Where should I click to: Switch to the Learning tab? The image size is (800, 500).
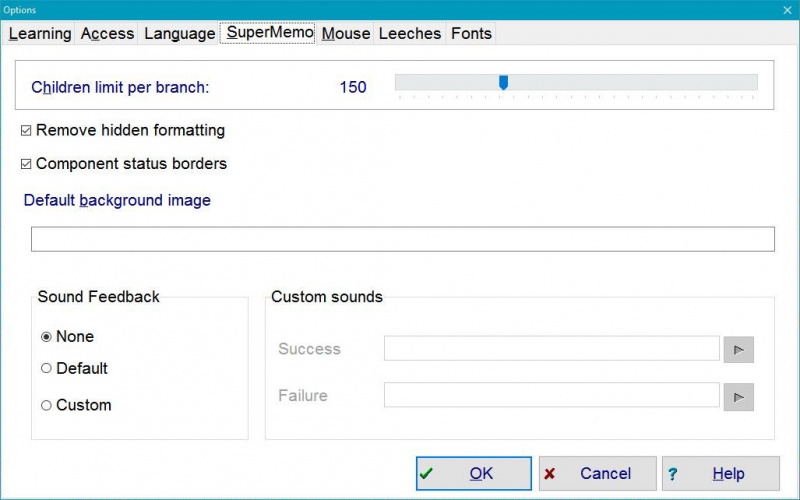point(40,34)
